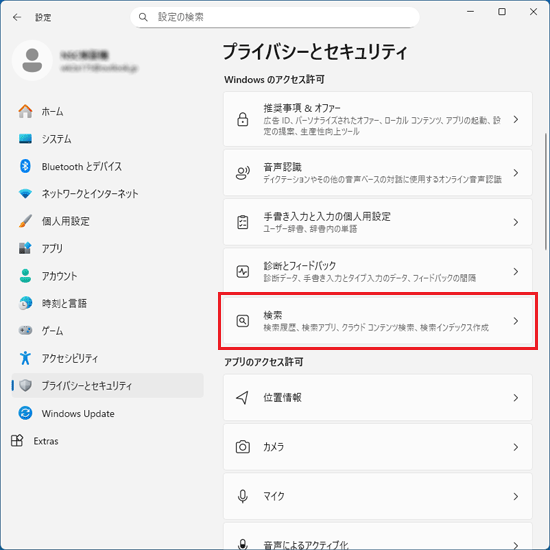Open 位置情報 title
Image resolution: width=550 pixels, height=550 pixels.
pyautogui.click(x=282, y=397)
